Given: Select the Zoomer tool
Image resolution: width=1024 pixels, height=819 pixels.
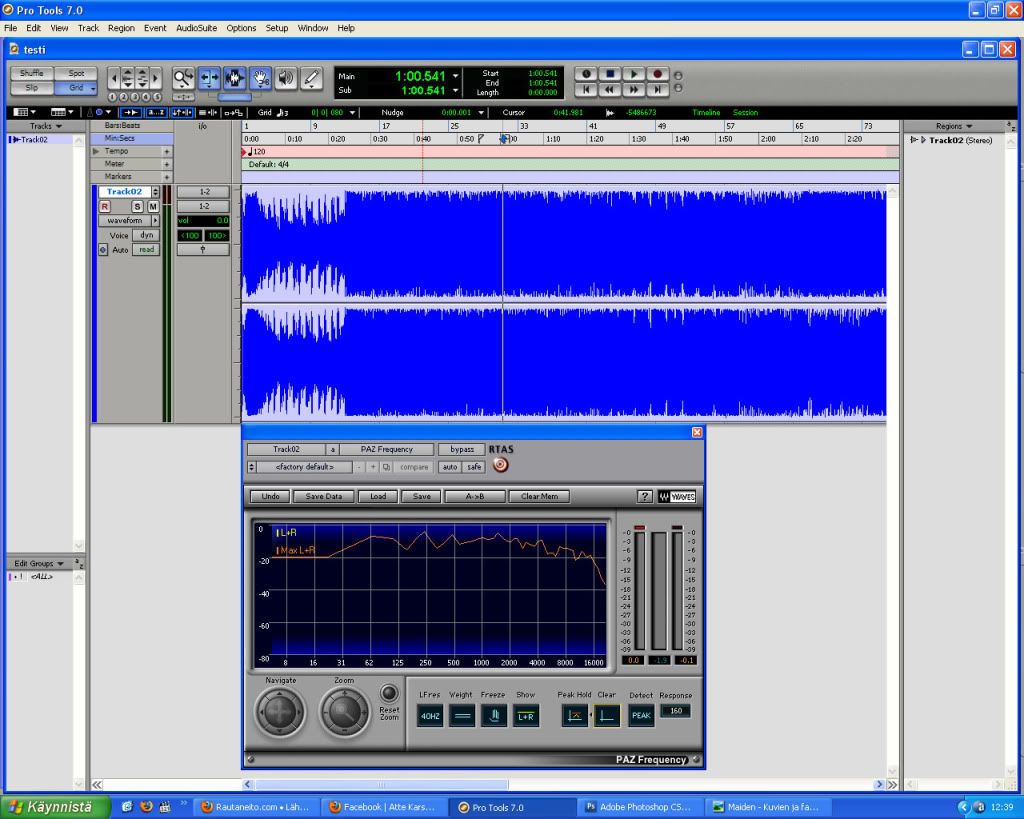Looking at the screenshot, I should 183,78.
